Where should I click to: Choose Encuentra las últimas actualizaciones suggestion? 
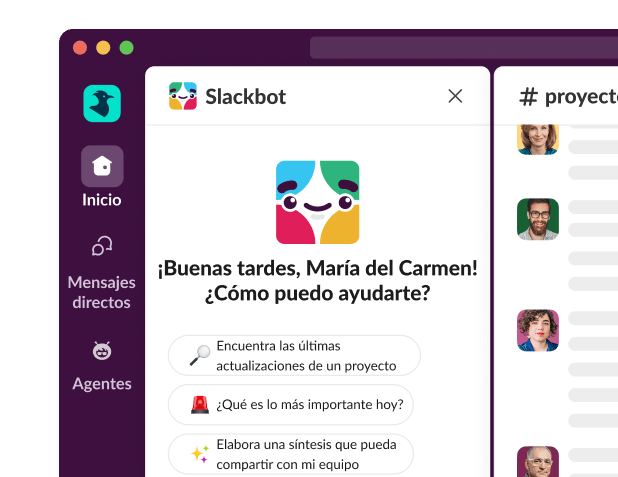(x=294, y=356)
